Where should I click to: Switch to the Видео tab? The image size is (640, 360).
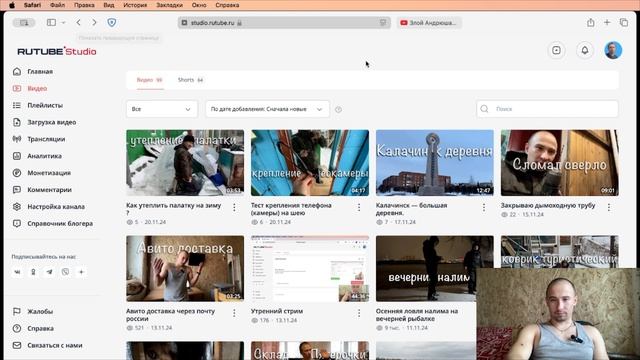tap(149, 80)
